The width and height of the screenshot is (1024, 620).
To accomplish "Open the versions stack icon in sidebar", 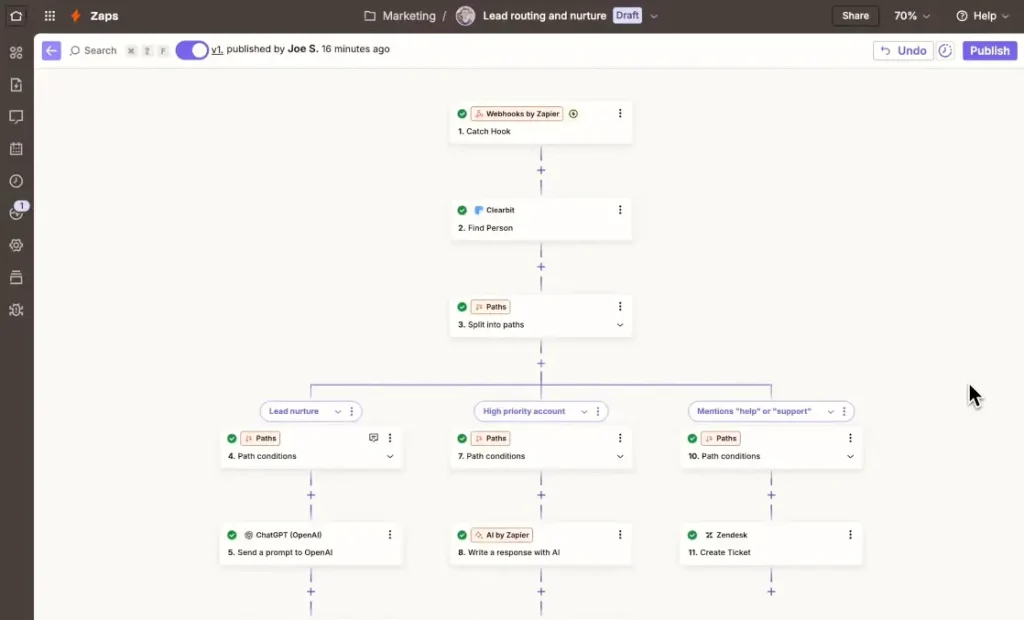I will [x=16, y=277].
